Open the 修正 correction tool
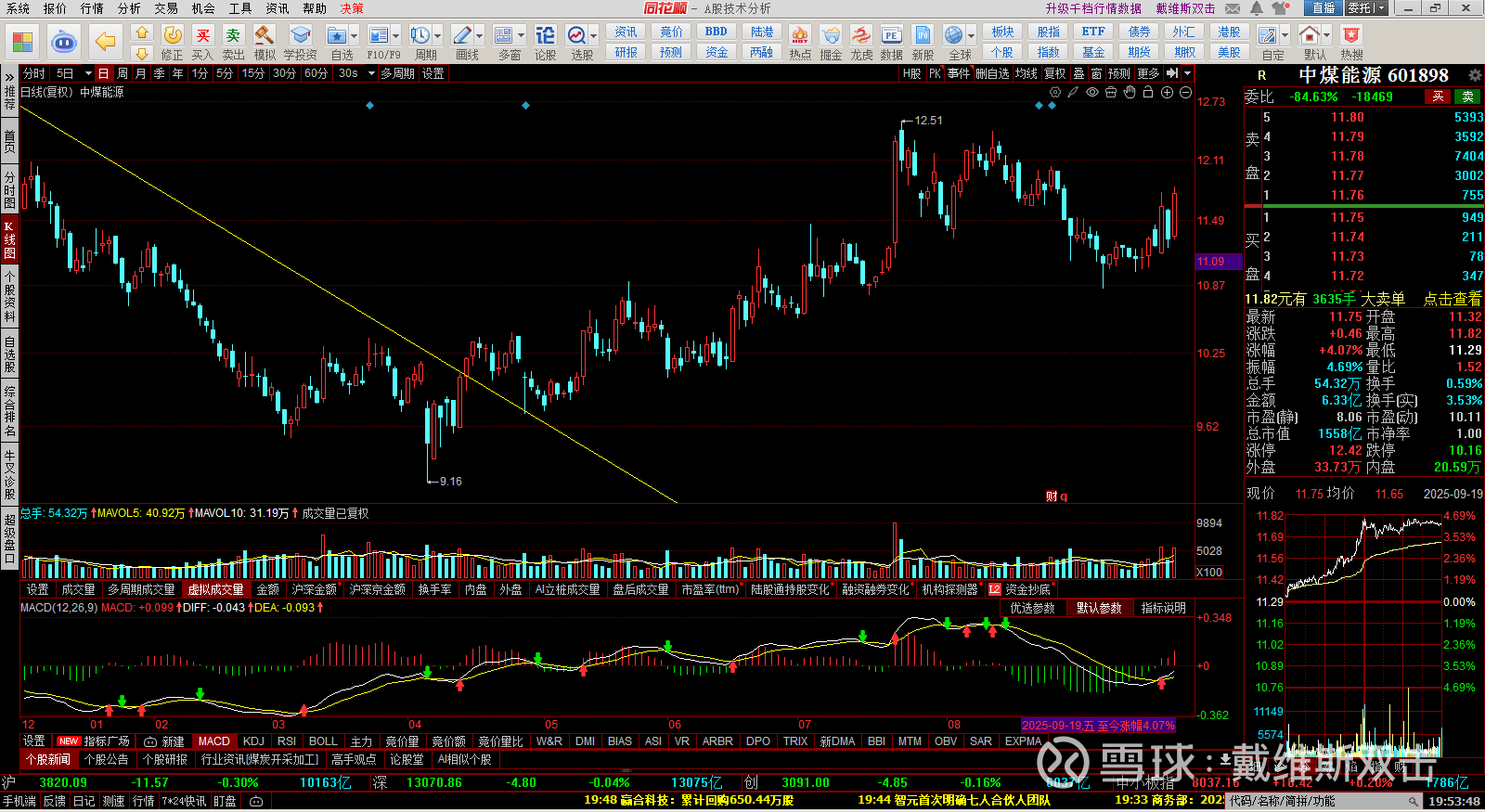This screenshot has height=812, width=1485. click(173, 36)
